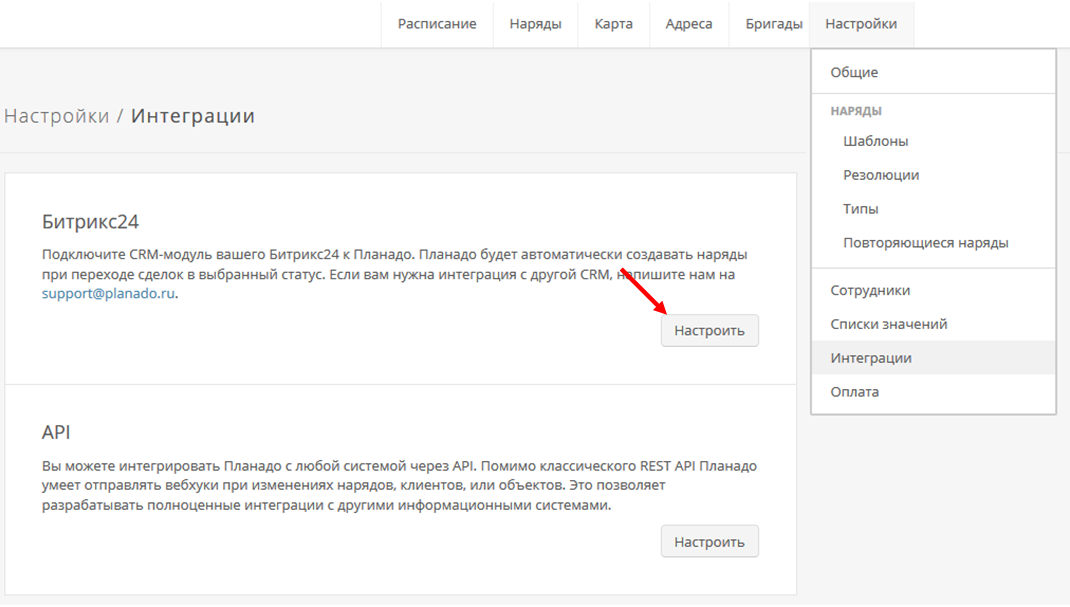Click the Настройки top menu tab

click(x=861, y=24)
